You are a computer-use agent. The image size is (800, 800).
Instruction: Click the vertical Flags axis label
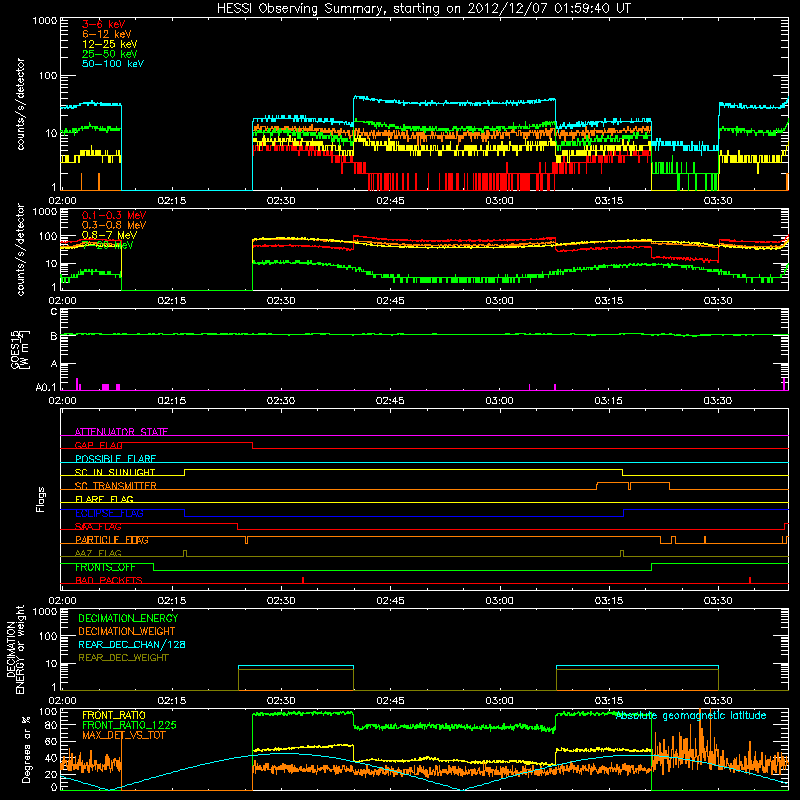pos(41,499)
